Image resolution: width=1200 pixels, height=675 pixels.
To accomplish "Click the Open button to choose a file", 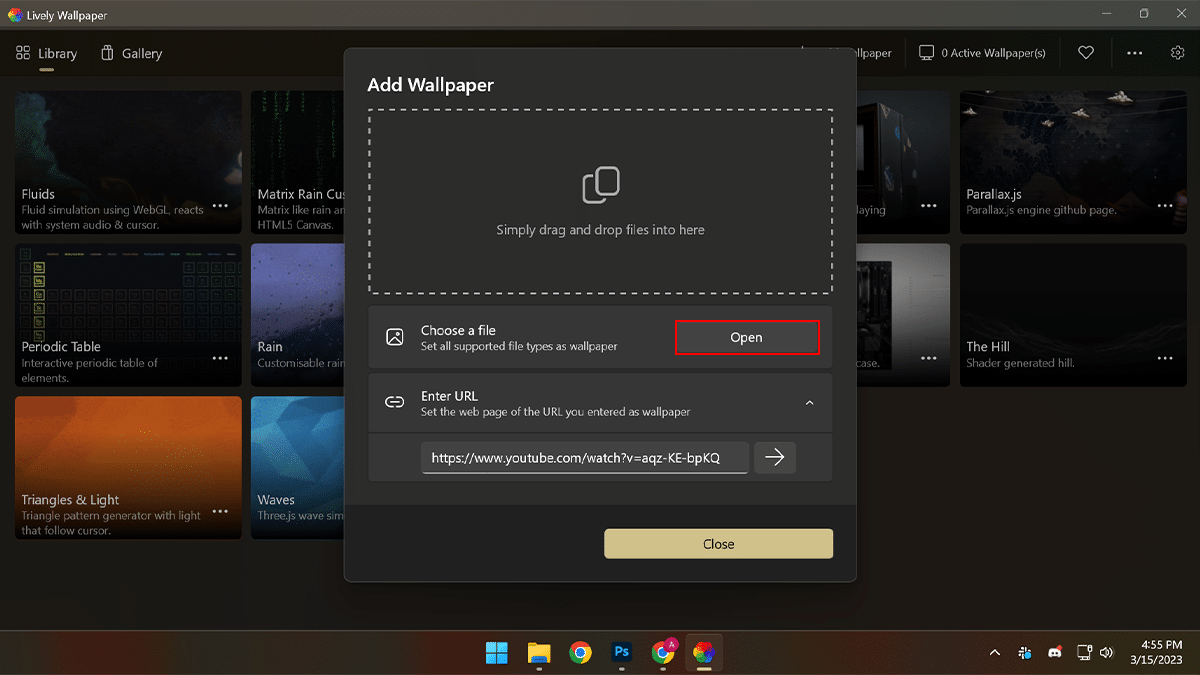I will [746, 338].
